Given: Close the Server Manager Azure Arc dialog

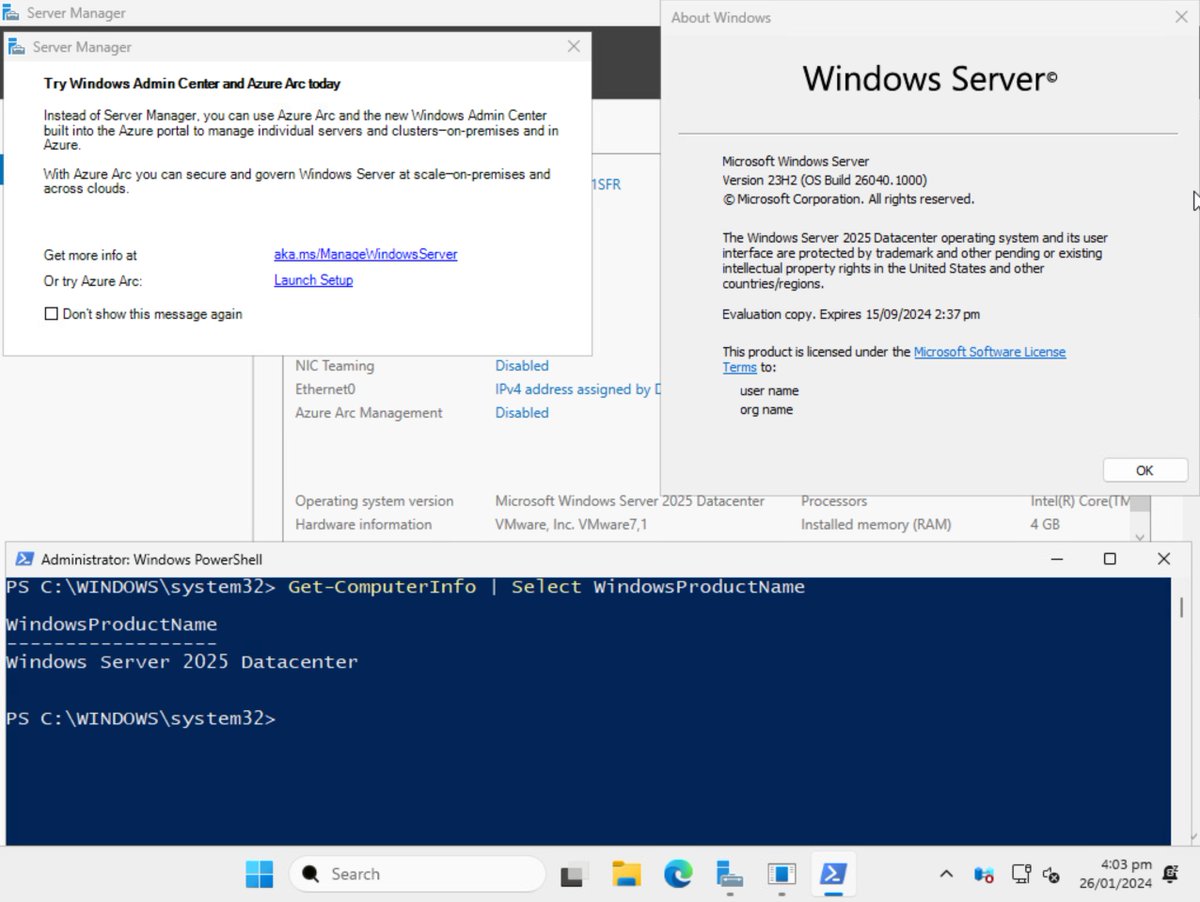Looking at the screenshot, I should (x=573, y=46).
